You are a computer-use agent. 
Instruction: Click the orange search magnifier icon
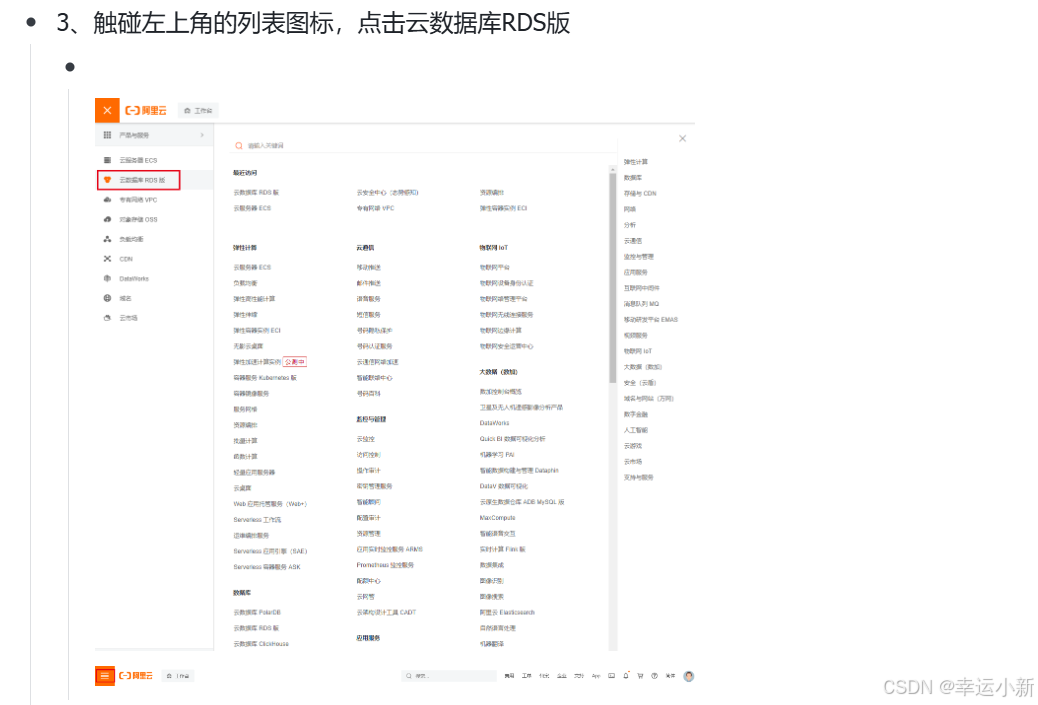coord(239,146)
